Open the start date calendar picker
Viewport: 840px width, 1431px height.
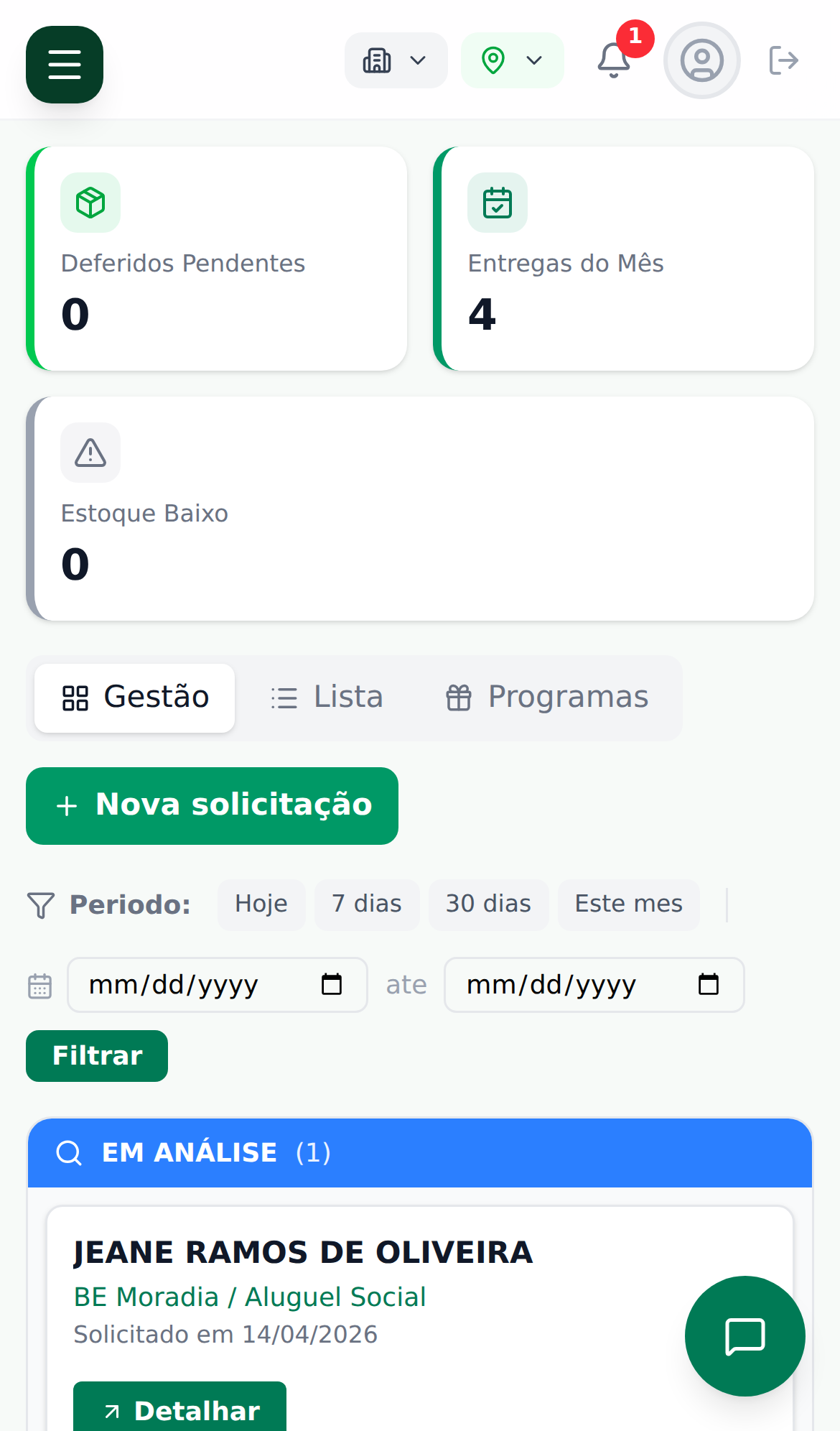332,984
